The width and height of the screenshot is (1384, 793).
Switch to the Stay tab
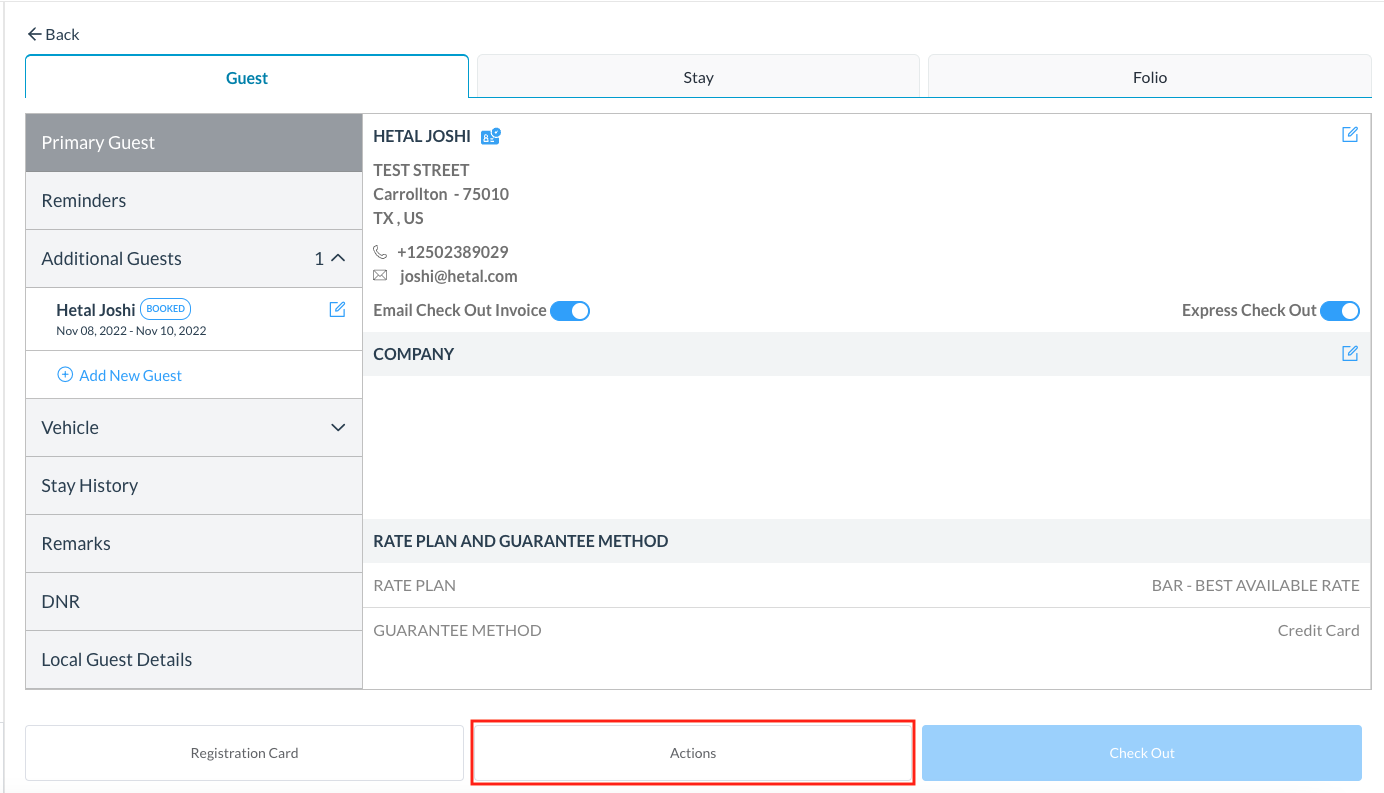pos(698,77)
